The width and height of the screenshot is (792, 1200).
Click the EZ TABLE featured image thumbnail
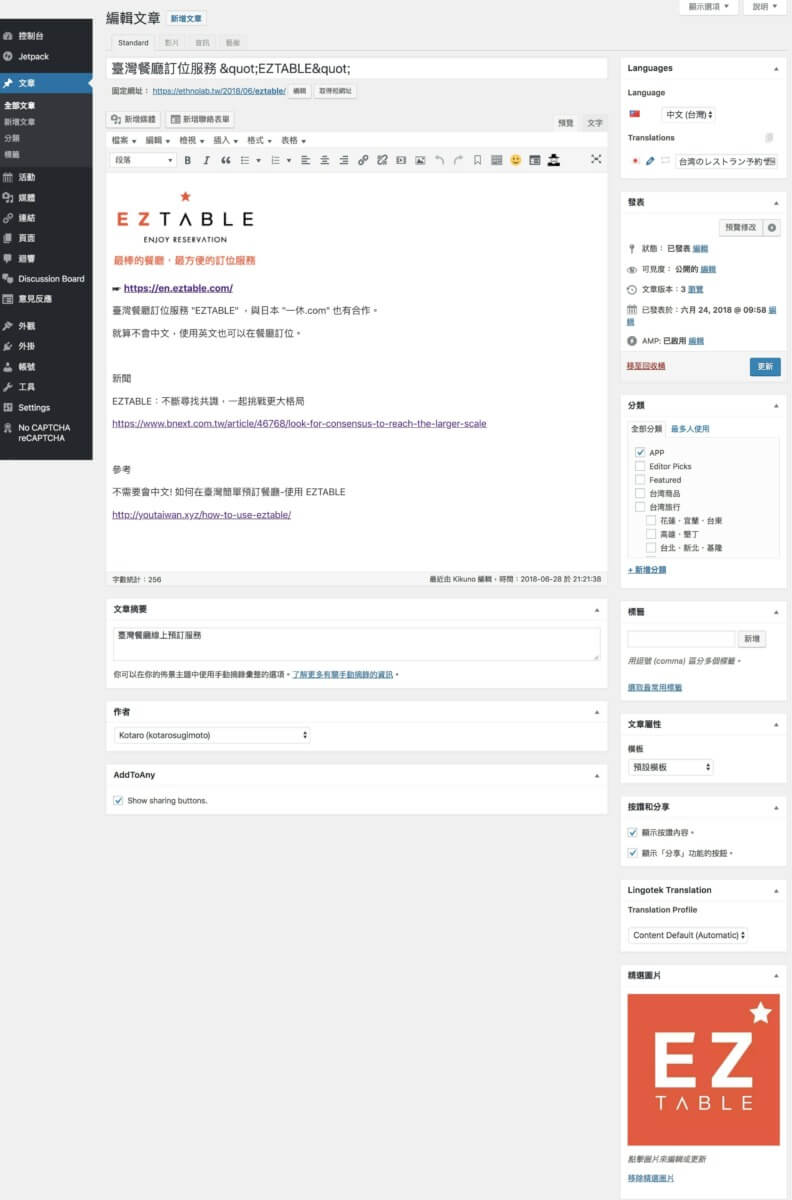click(704, 1070)
